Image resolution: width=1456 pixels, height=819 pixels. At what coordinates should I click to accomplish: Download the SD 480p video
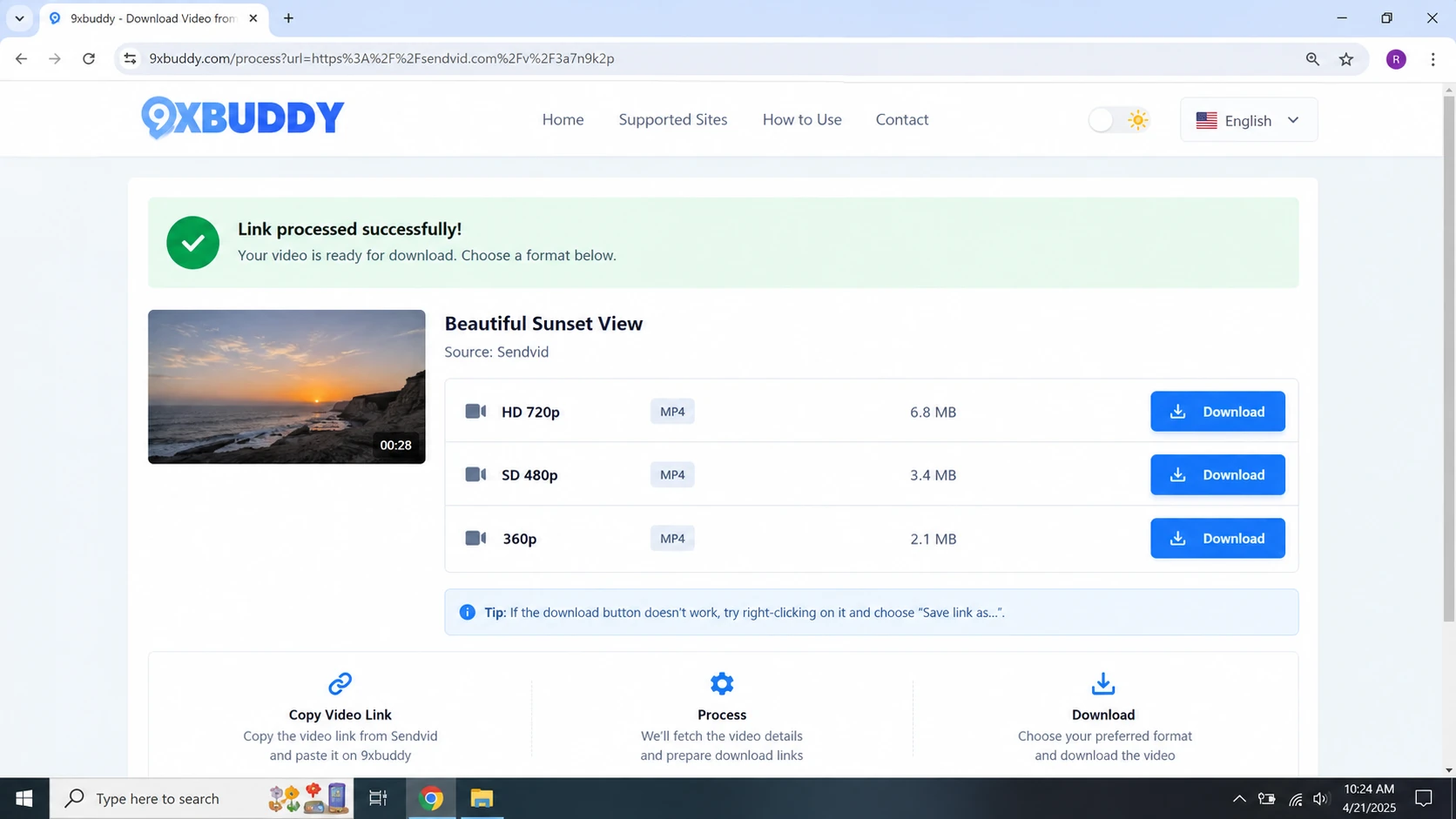[x=1217, y=474]
